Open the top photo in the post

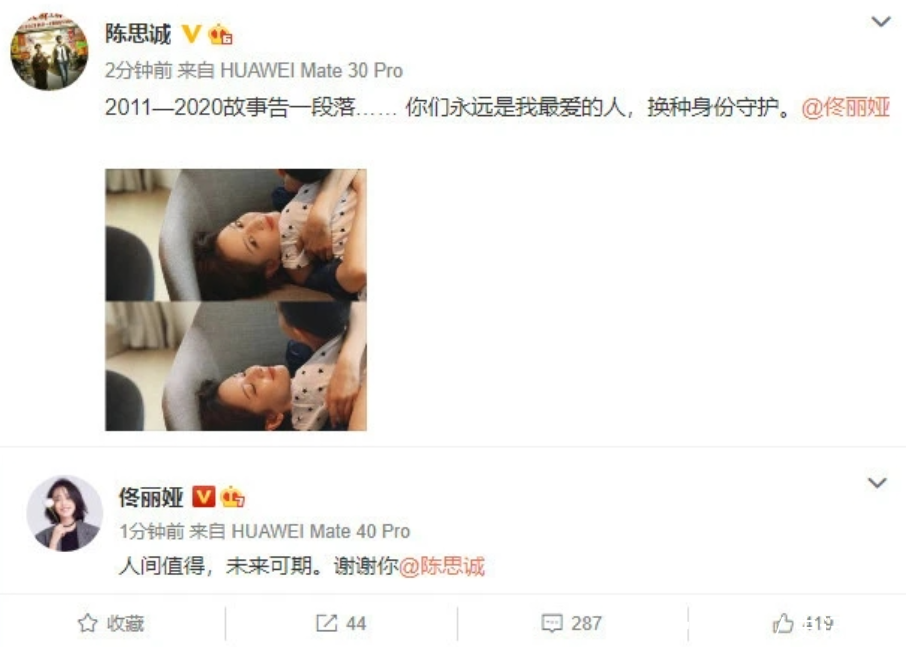(236, 235)
